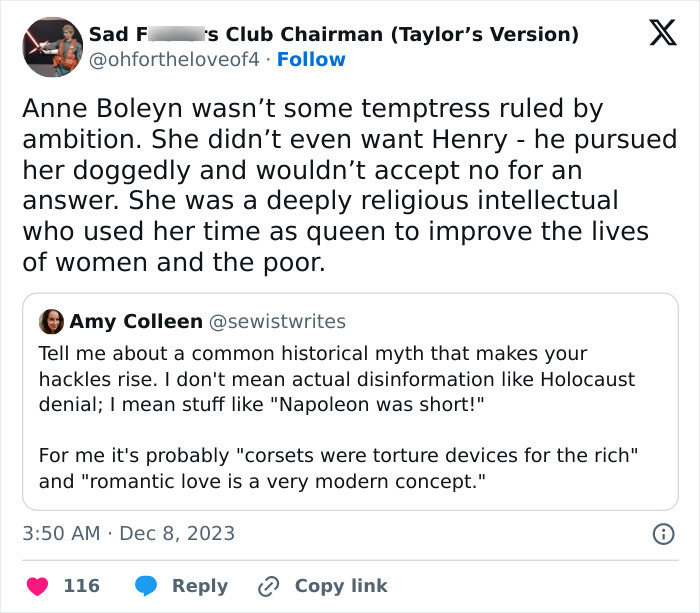Click the X logo icon
This screenshot has height=613, width=700.
click(655, 34)
